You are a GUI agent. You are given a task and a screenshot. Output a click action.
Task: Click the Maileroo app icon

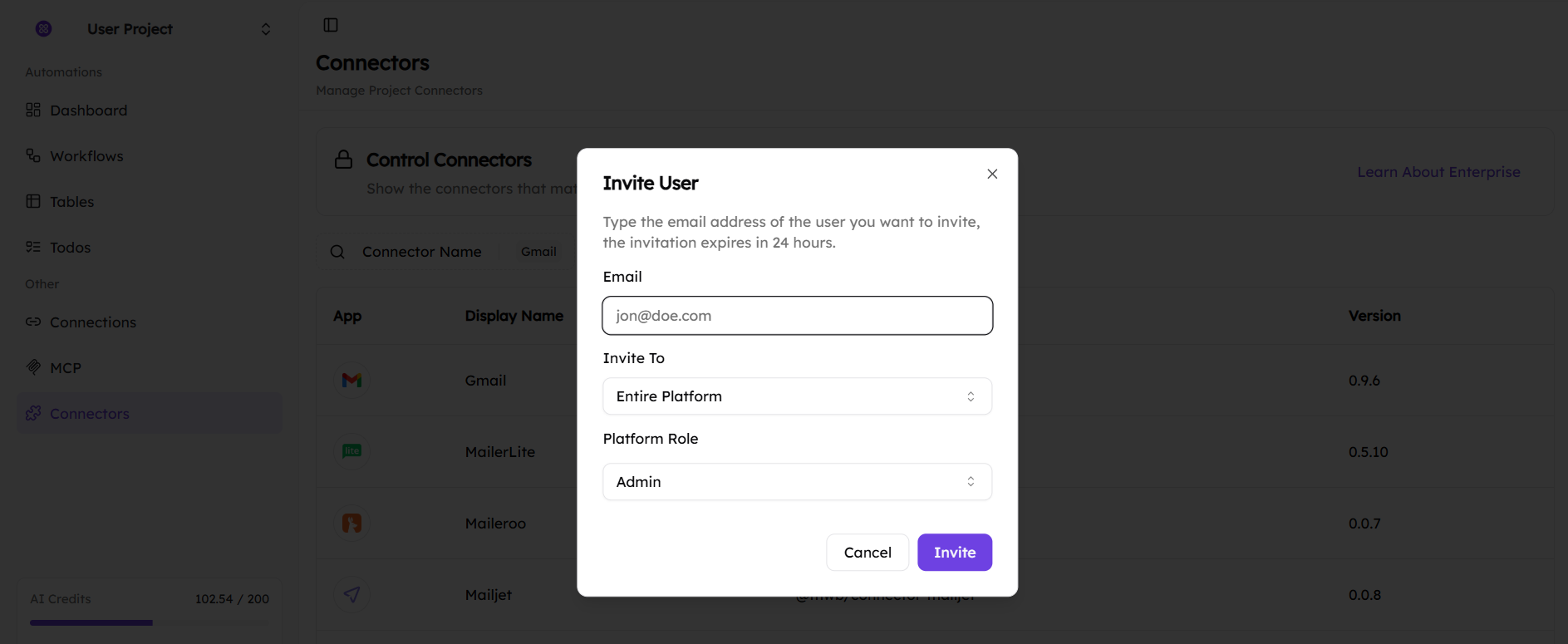(351, 523)
